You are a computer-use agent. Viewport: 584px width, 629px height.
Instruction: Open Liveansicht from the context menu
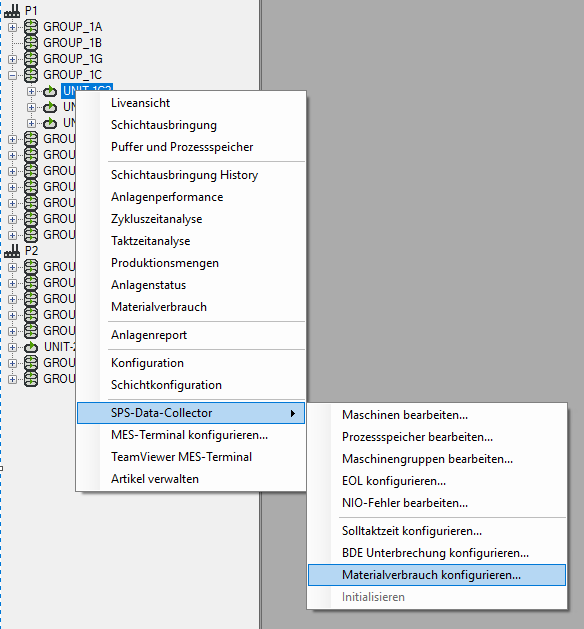[x=140, y=103]
